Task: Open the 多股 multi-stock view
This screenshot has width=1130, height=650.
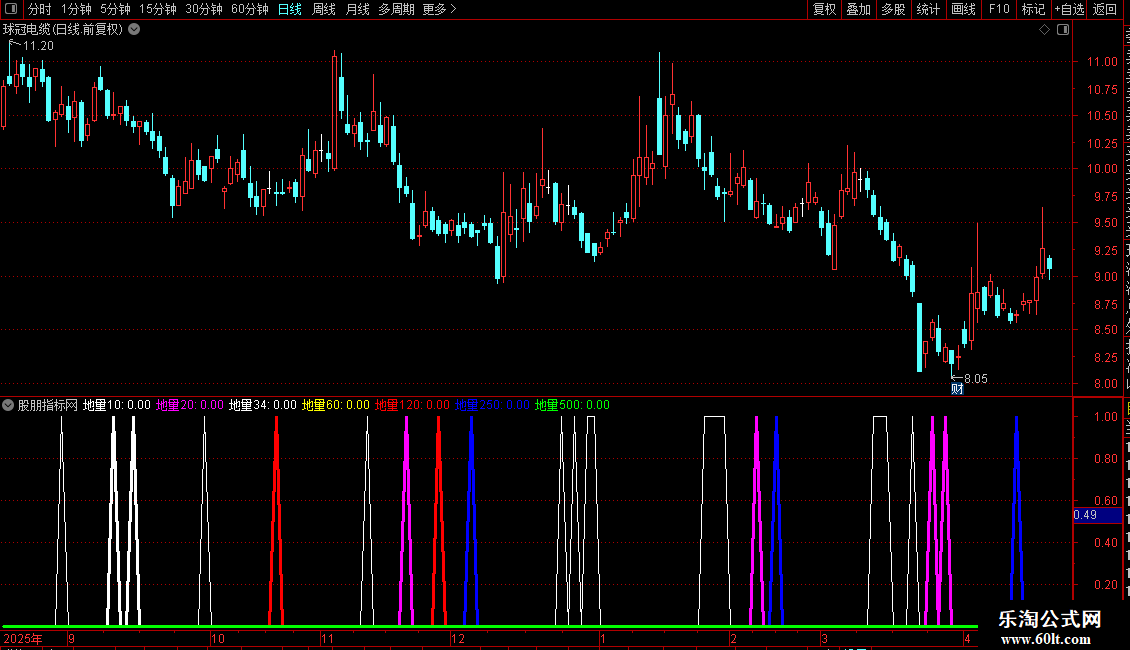Action: point(894,9)
